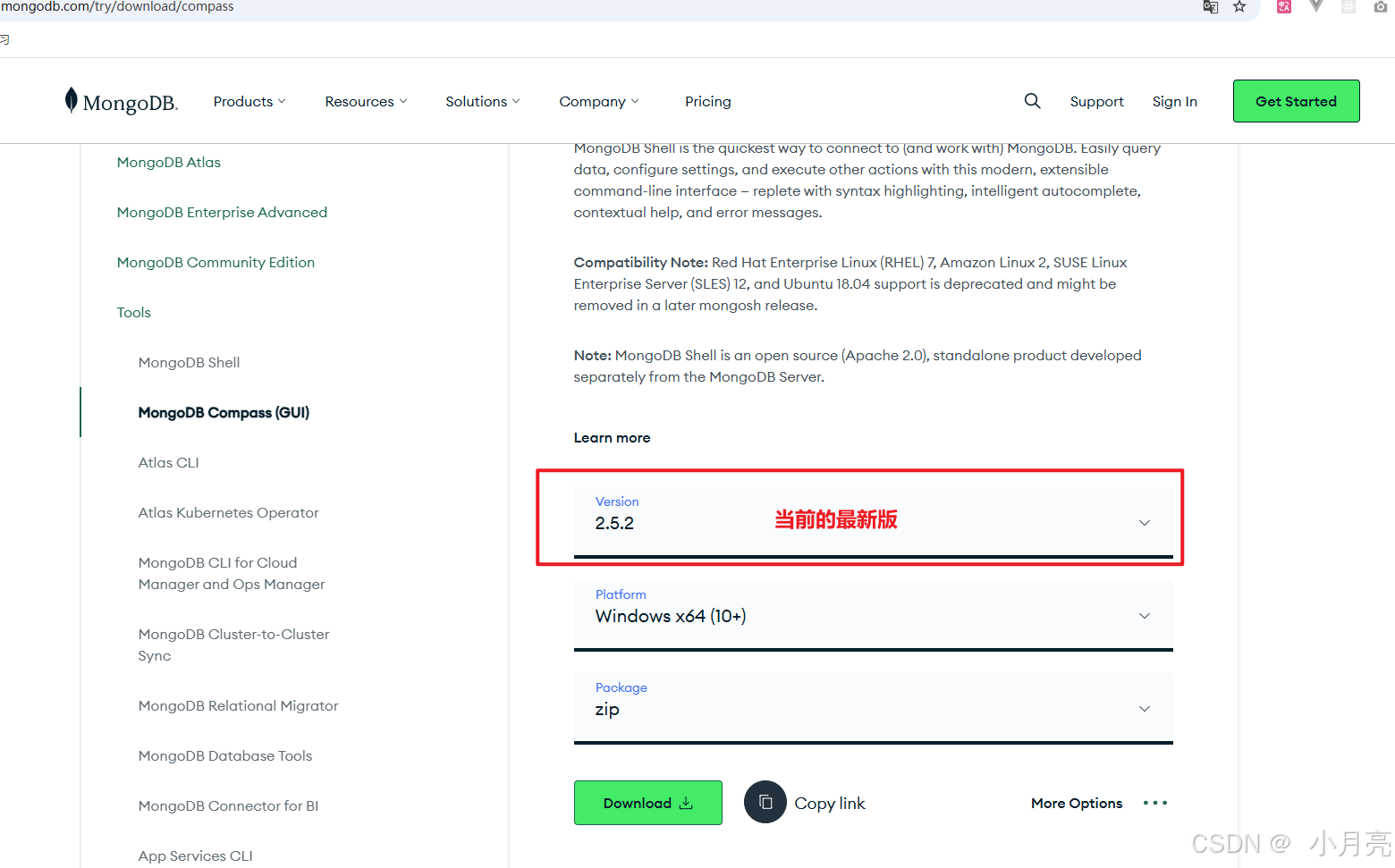Click the browser URL address text
This screenshot has width=1395, height=868.
117,6
